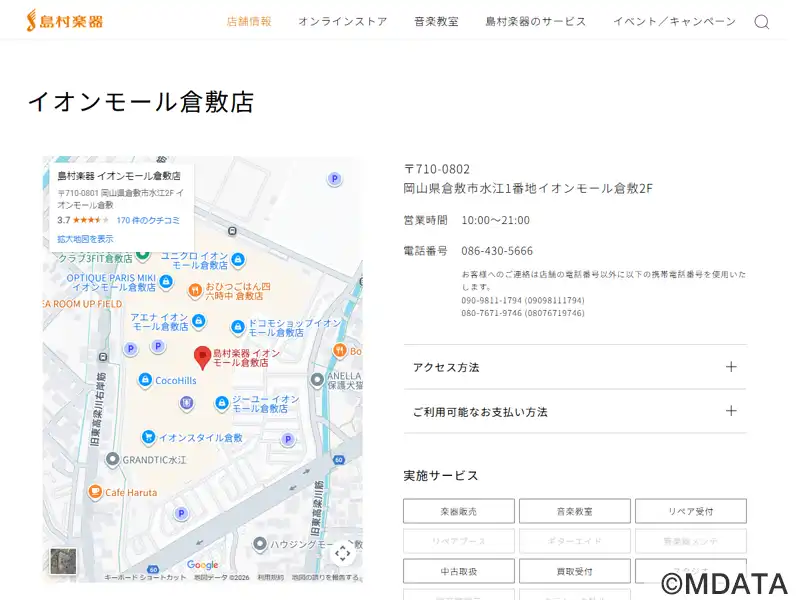
Task: Click the おひつごはん四六時中 restaurant marker
Action: (195, 290)
